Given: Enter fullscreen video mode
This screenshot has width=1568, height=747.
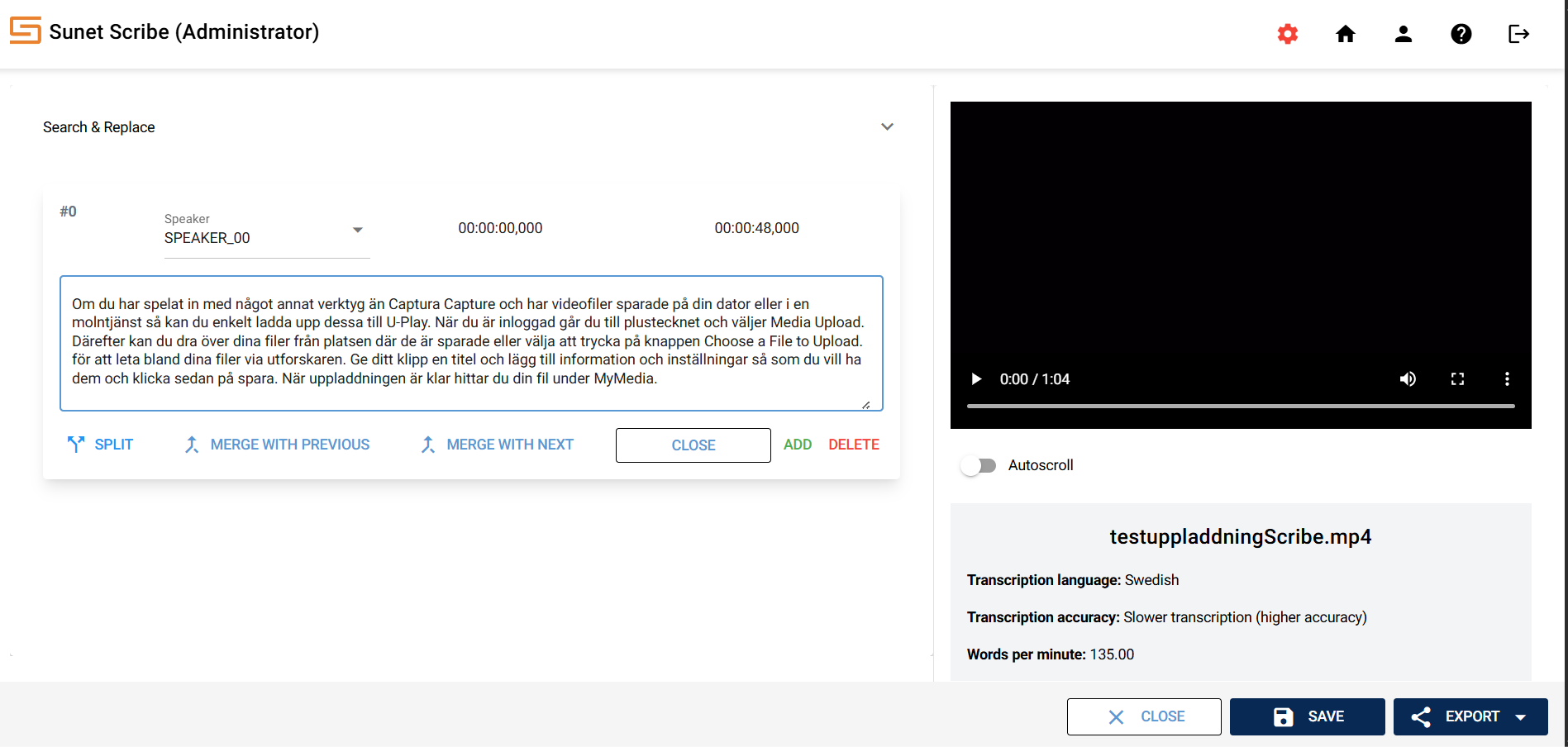Looking at the screenshot, I should pyautogui.click(x=1457, y=379).
